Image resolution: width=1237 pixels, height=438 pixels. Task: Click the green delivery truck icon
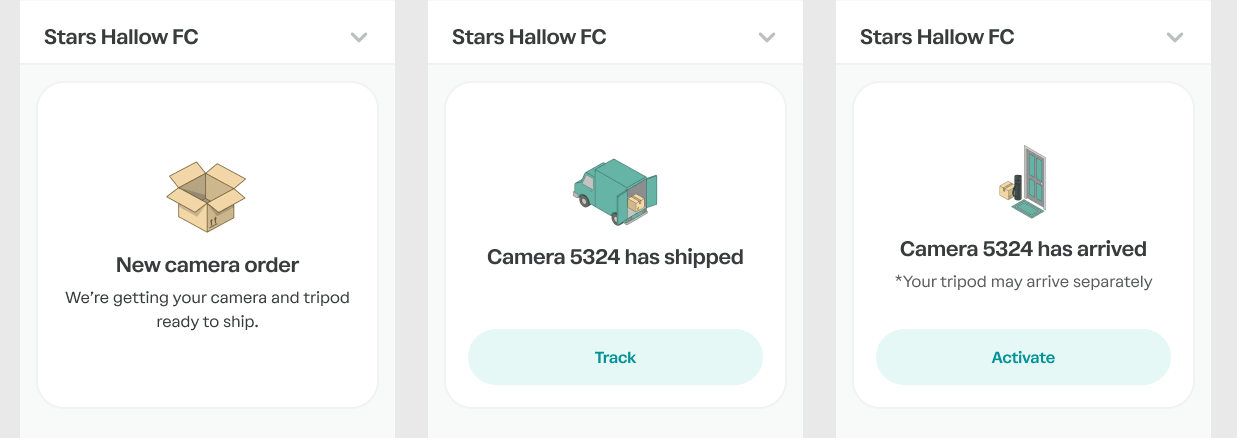click(614, 189)
